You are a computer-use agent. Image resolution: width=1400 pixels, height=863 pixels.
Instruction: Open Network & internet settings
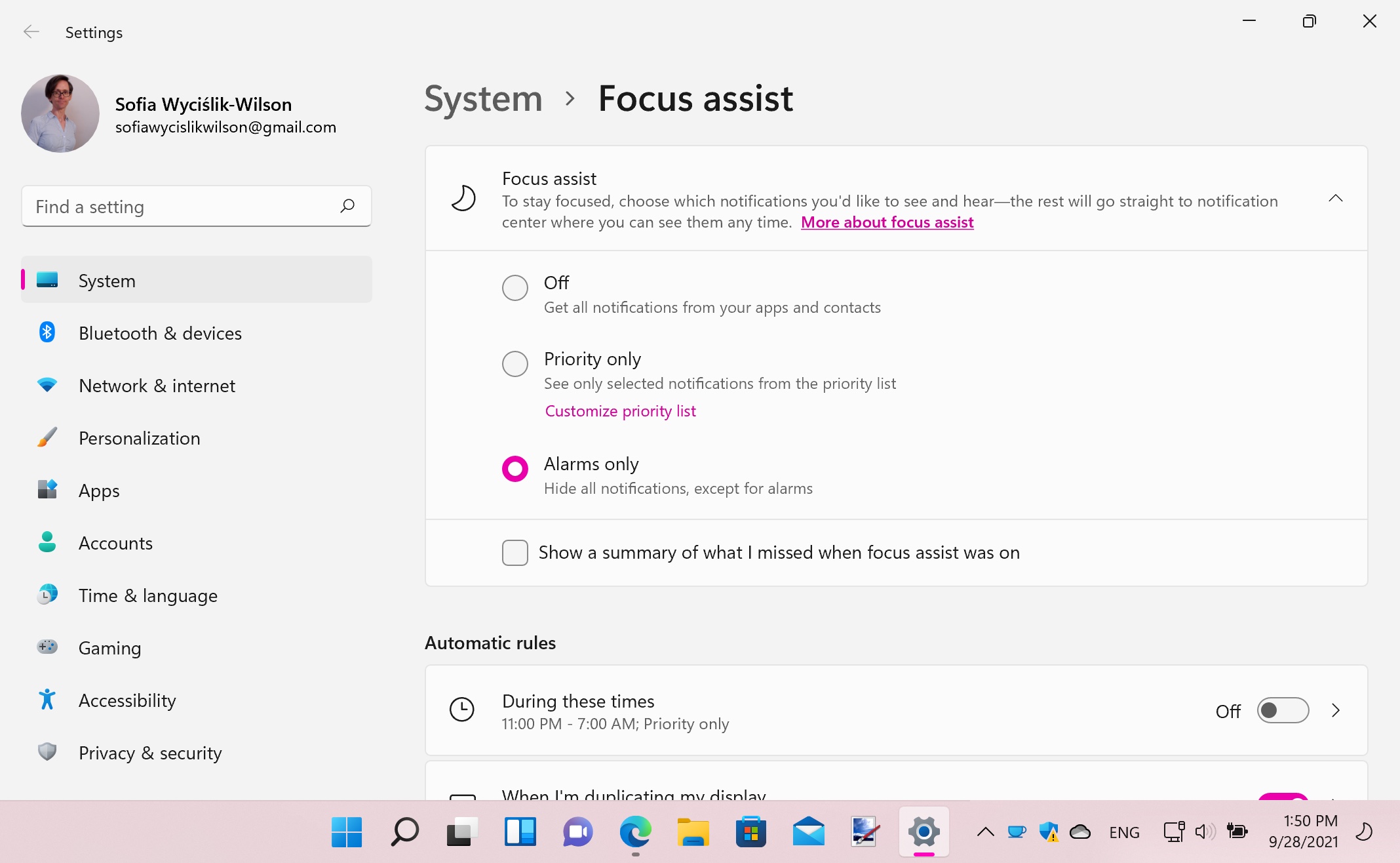pos(196,385)
